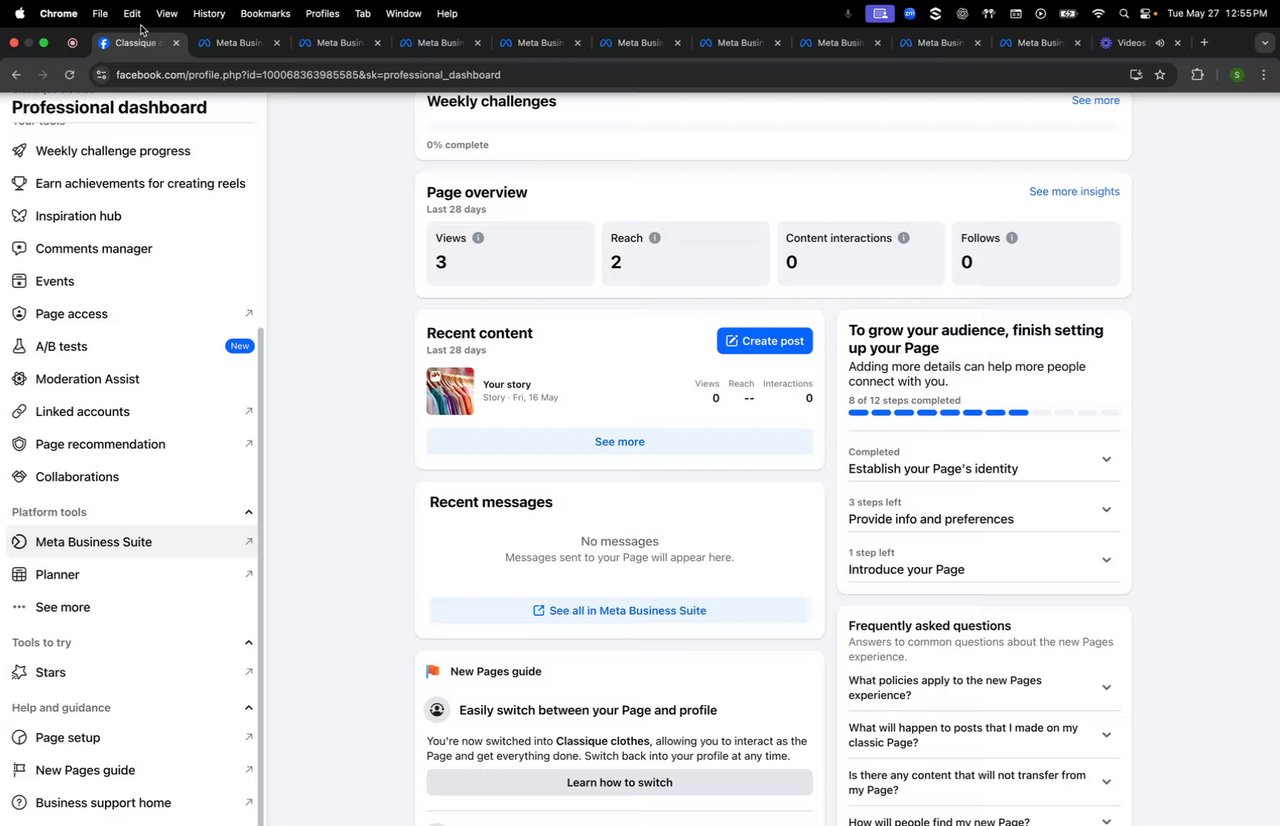Expand Introduce your Page step
This screenshot has width=1280, height=826.
[1106, 560]
